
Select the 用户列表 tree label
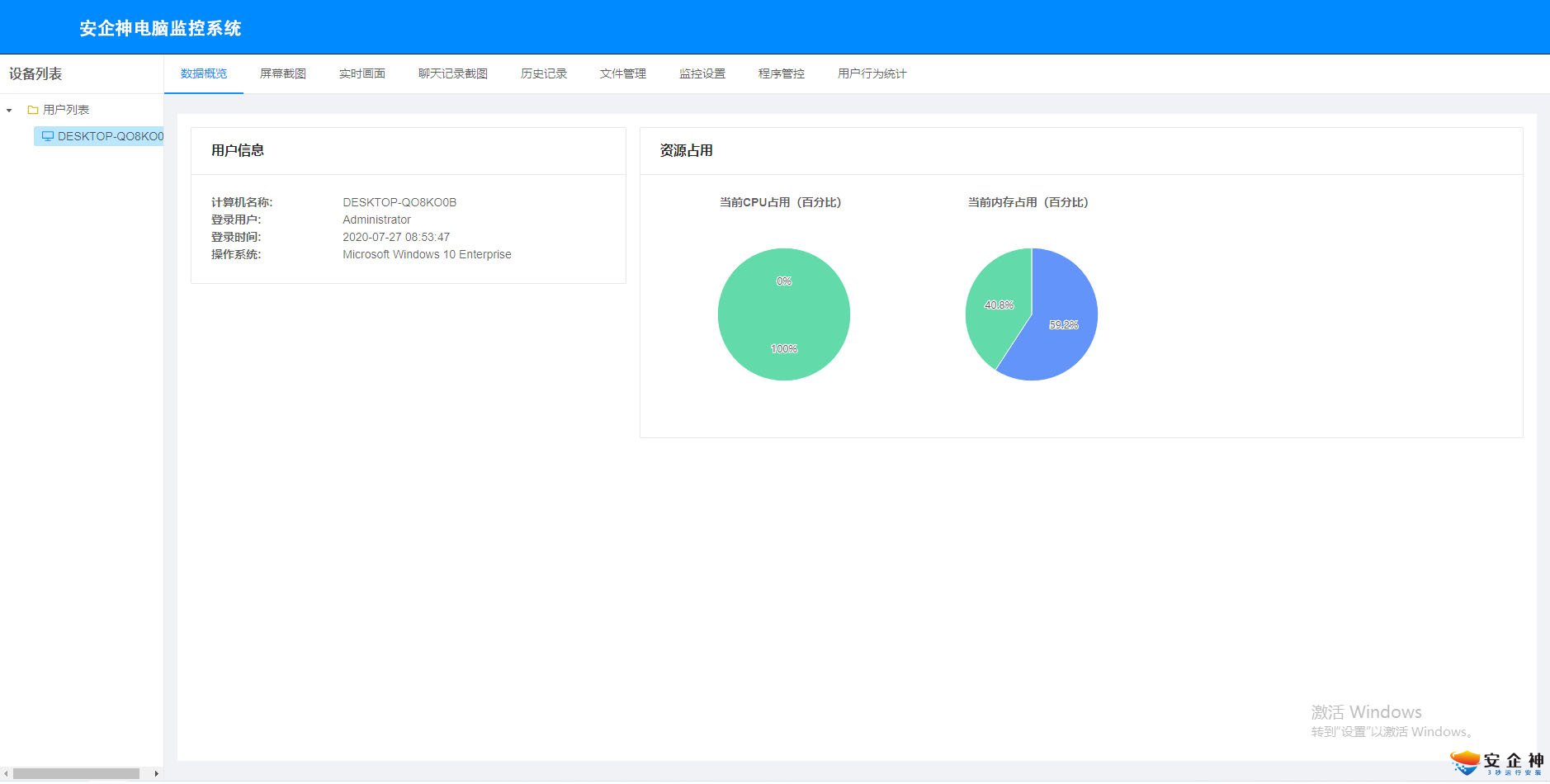pyautogui.click(x=66, y=110)
